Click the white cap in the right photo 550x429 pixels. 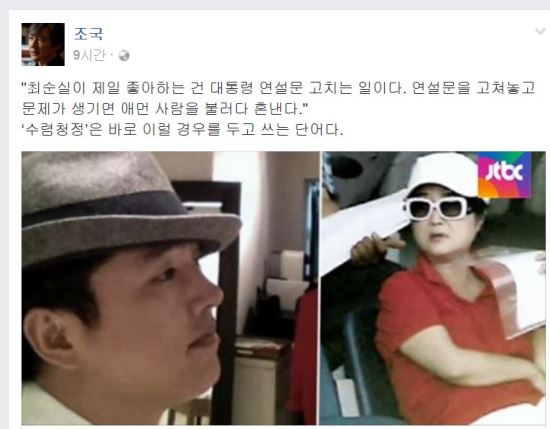click(x=443, y=177)
